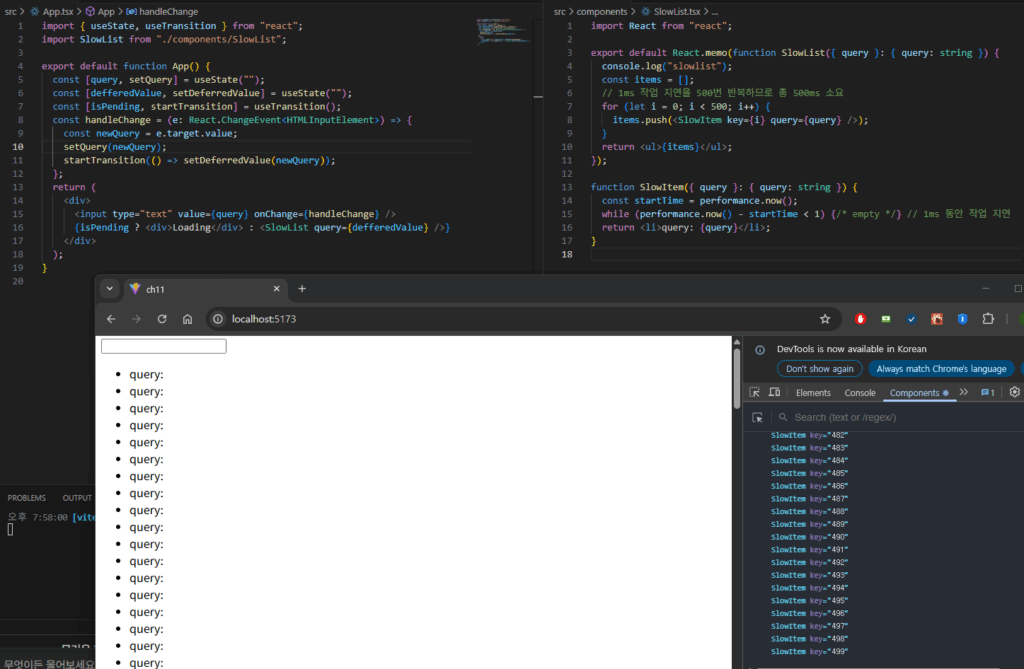Screen dimensions: 1024x669
Task: Open a new browser tab
Action: pyautogui.click(x=302, y=289)
